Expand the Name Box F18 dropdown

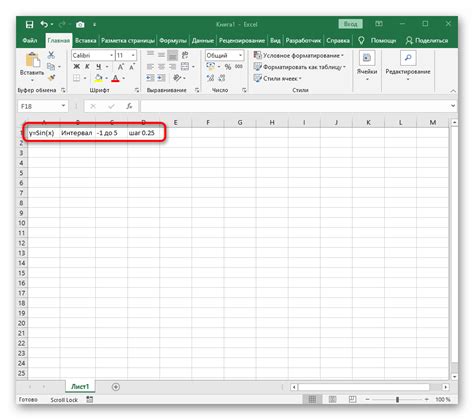[x=63, y=106]
